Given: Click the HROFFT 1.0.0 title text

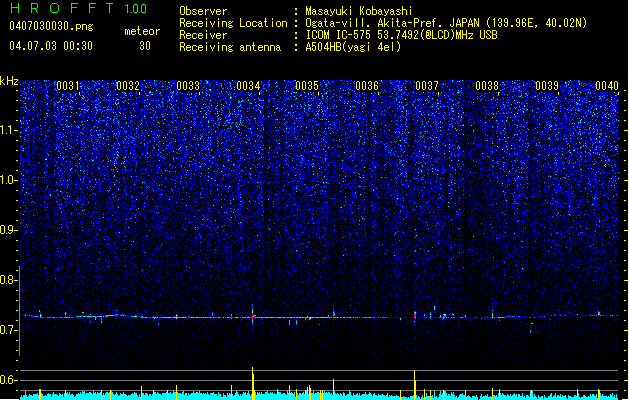Looking at the screenshot, I should coord(78,8).
